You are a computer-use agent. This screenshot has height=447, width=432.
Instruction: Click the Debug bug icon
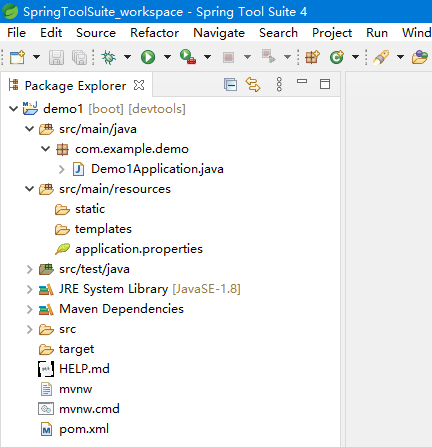point(108,57)
